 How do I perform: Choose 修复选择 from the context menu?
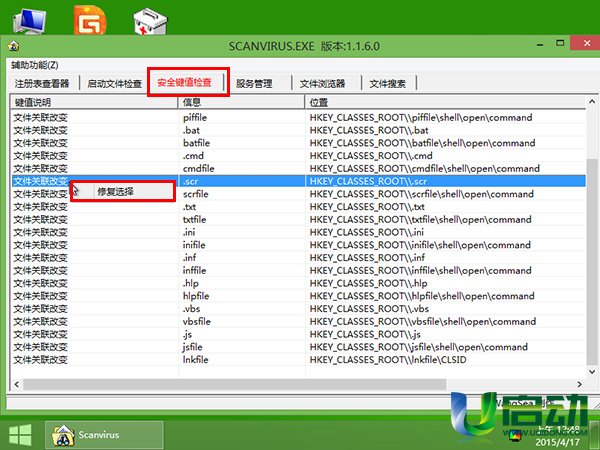tap(122, 192)
